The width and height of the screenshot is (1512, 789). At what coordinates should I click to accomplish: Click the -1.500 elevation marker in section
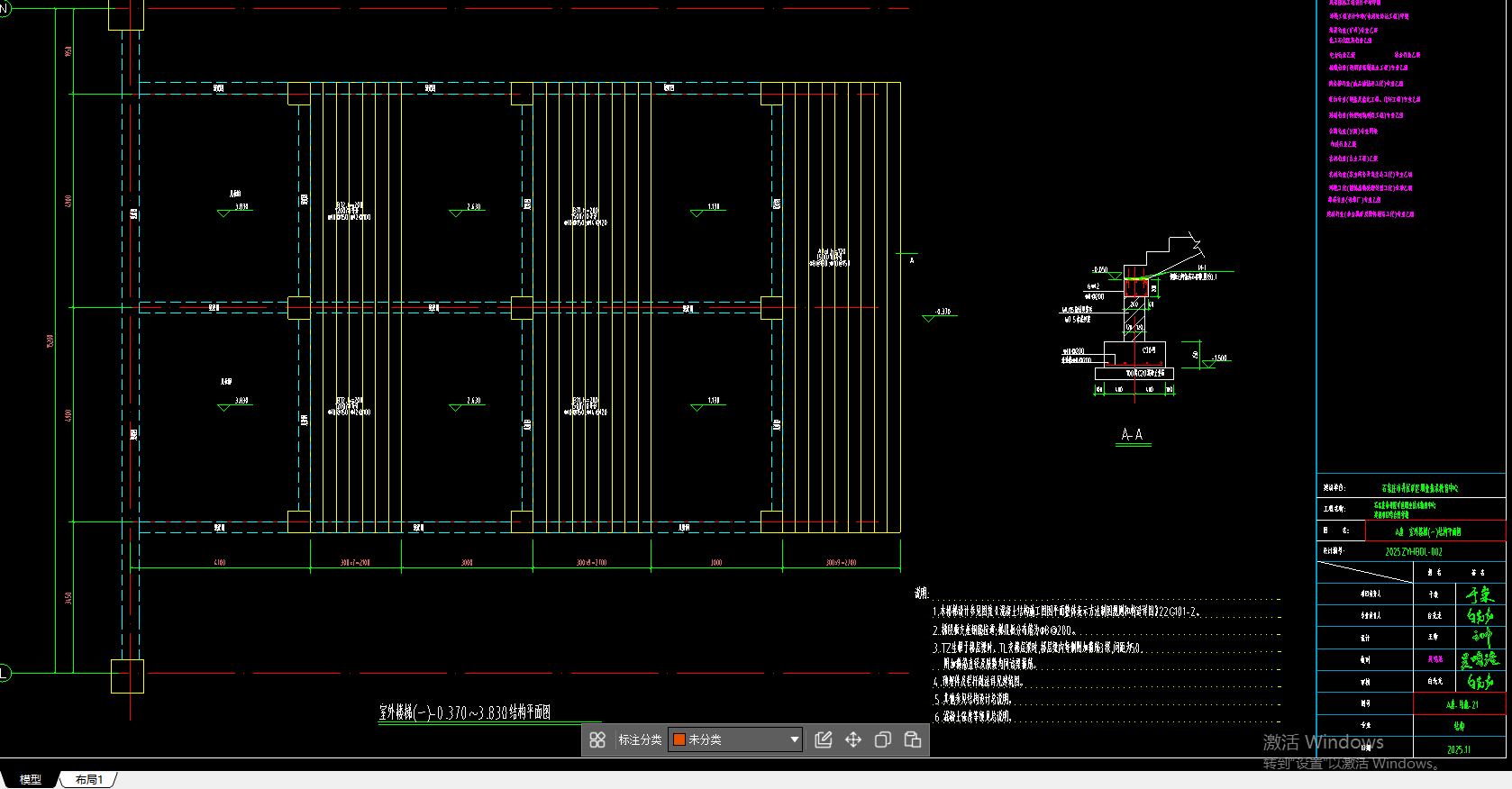tap(1217, 358)
